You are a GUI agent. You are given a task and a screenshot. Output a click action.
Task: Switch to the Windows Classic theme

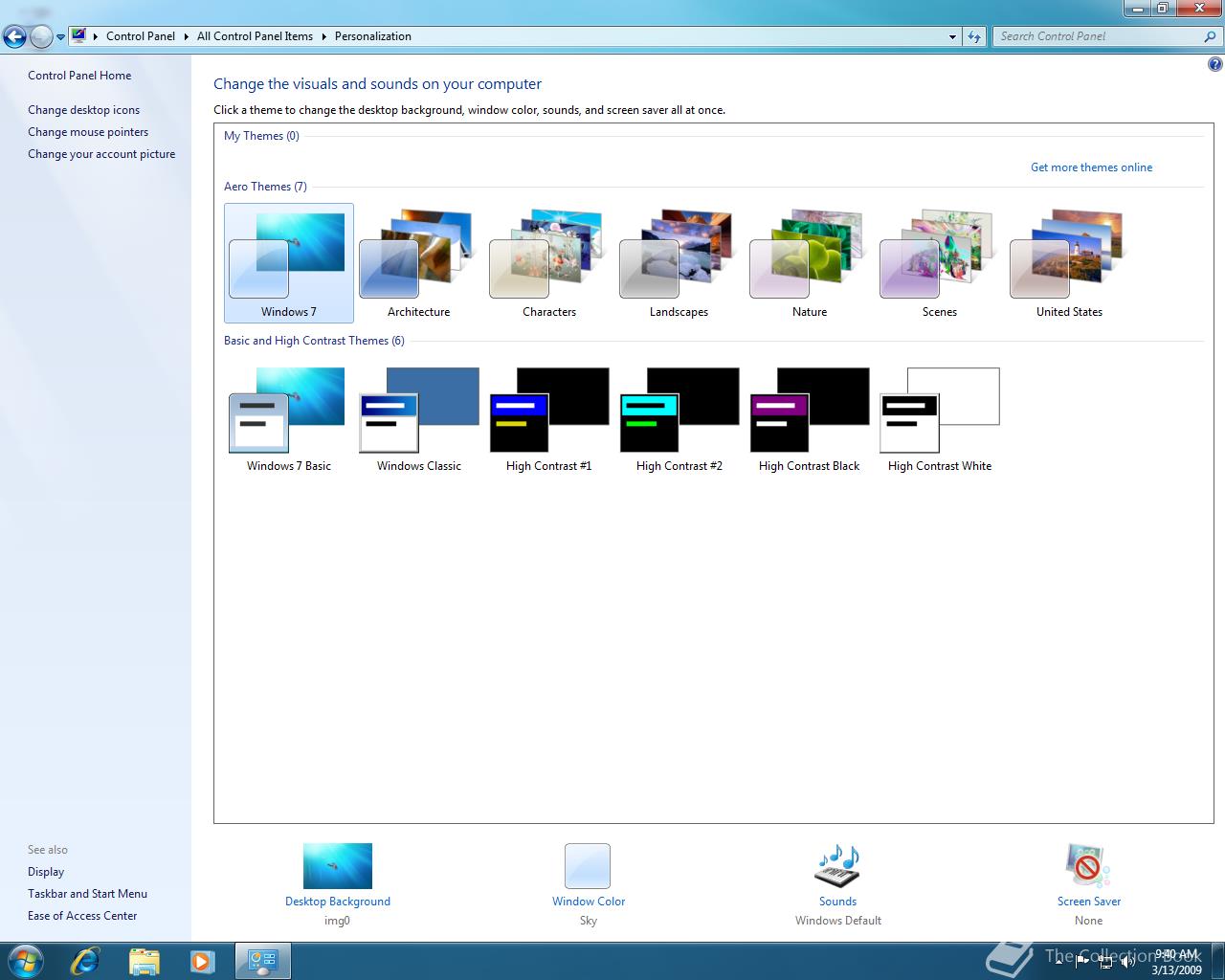[x=418, y=418]
